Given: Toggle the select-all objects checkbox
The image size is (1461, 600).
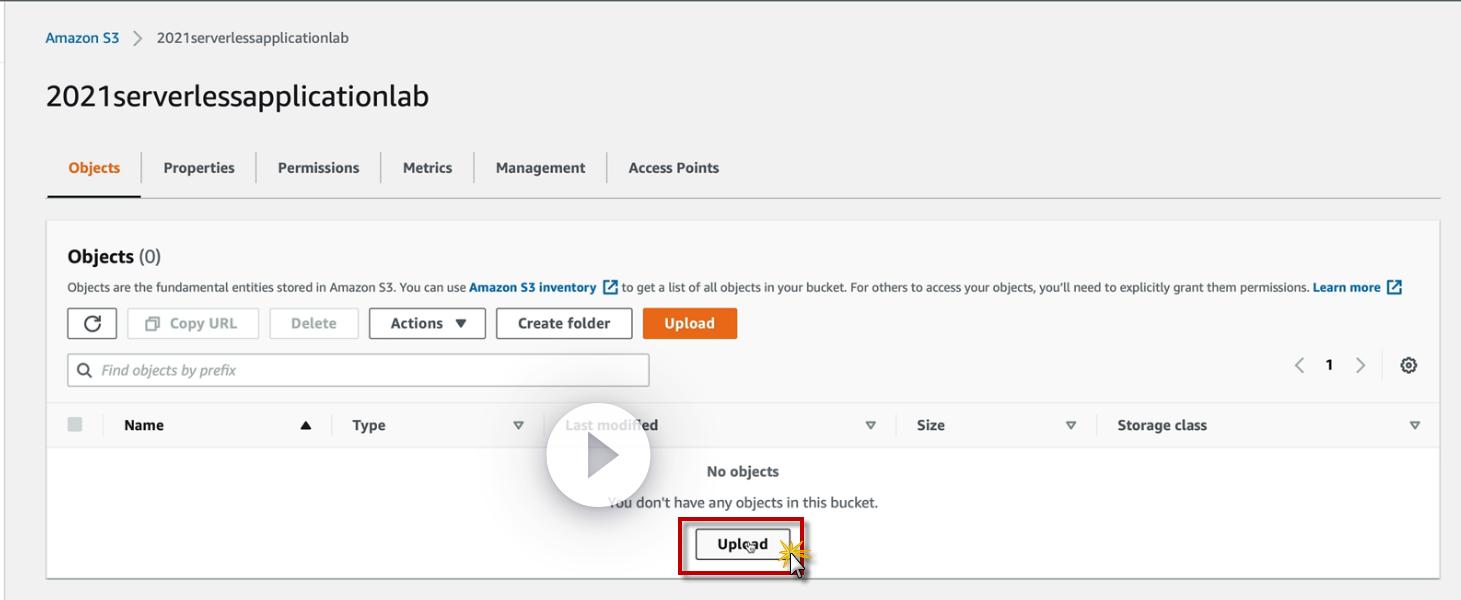Looking at the screenshot, I should (x=75, y=424).
